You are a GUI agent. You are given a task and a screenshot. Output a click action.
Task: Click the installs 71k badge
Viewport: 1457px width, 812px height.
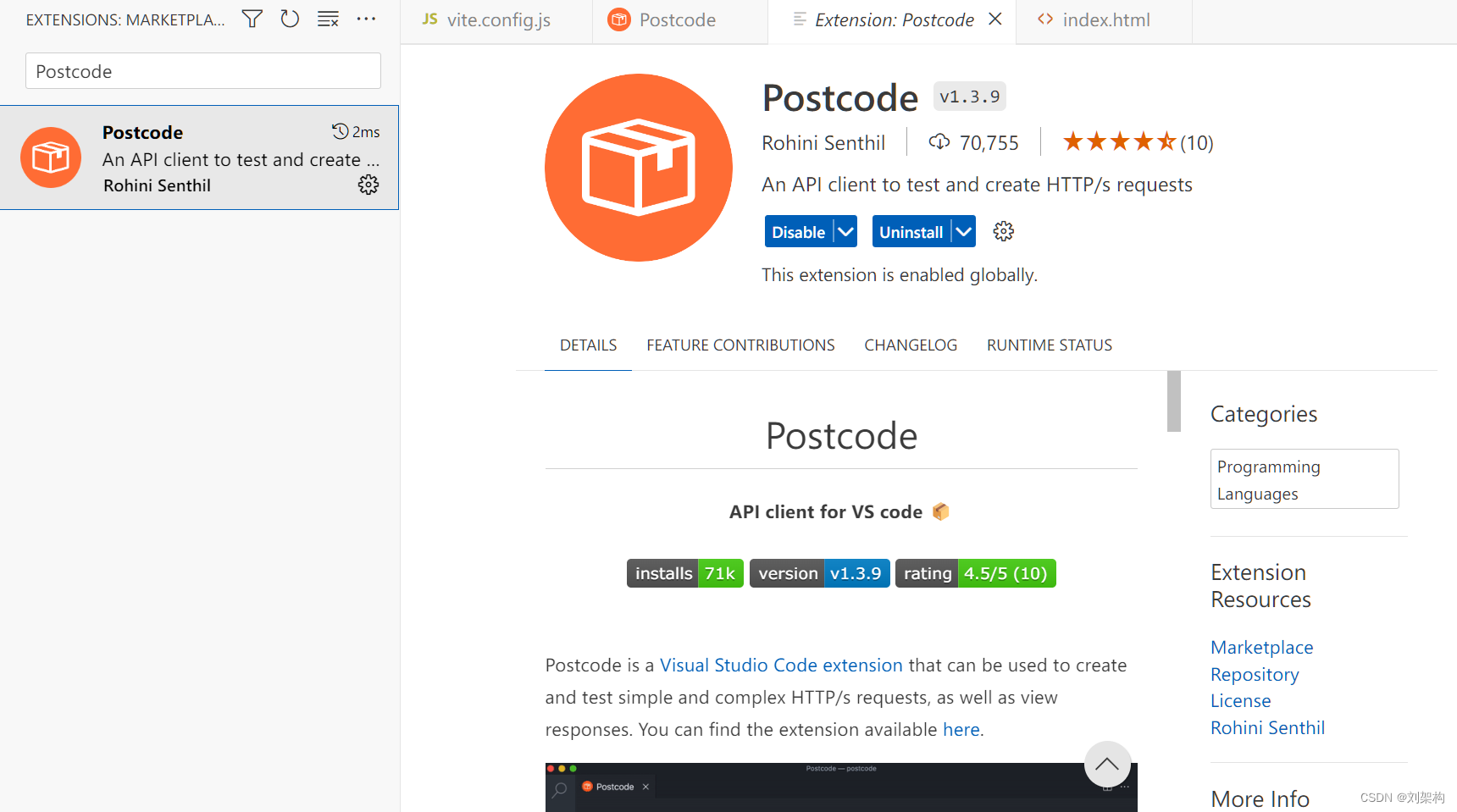pos(685,573)
